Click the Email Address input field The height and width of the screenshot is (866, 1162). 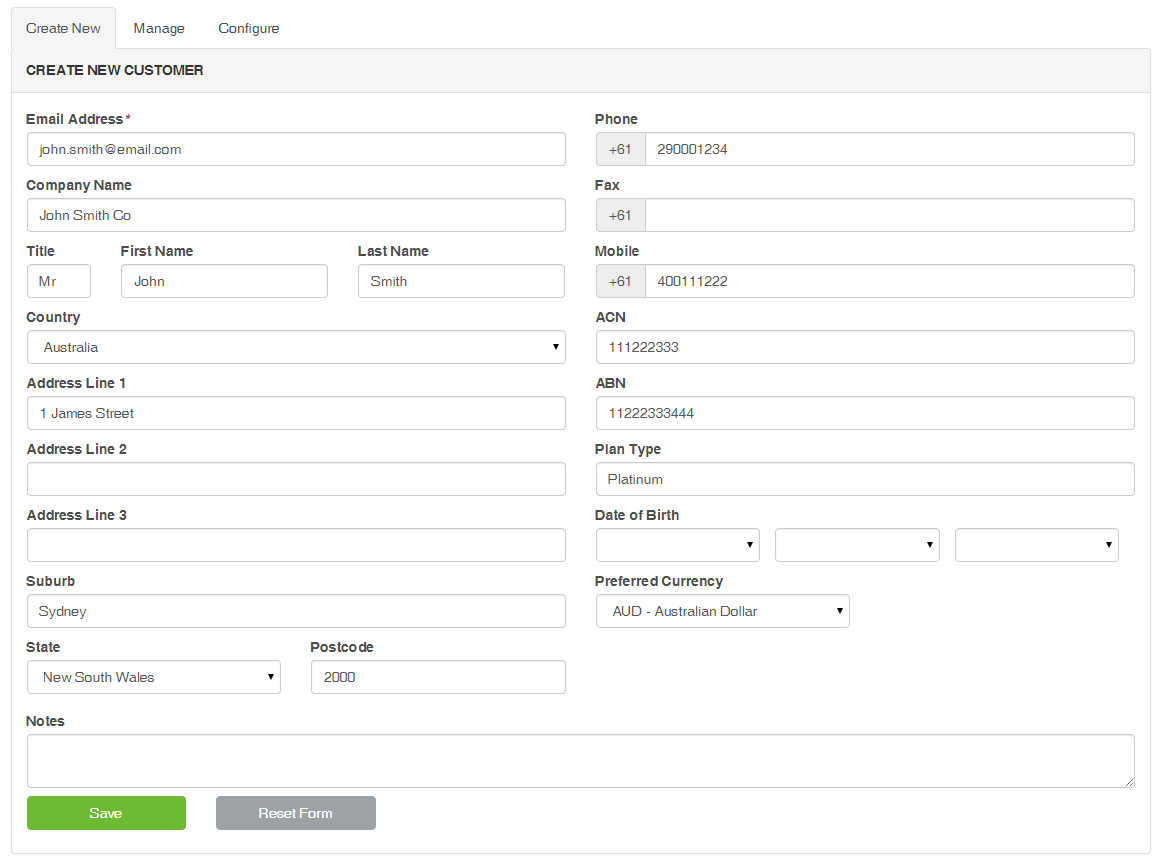click(296, 149)
